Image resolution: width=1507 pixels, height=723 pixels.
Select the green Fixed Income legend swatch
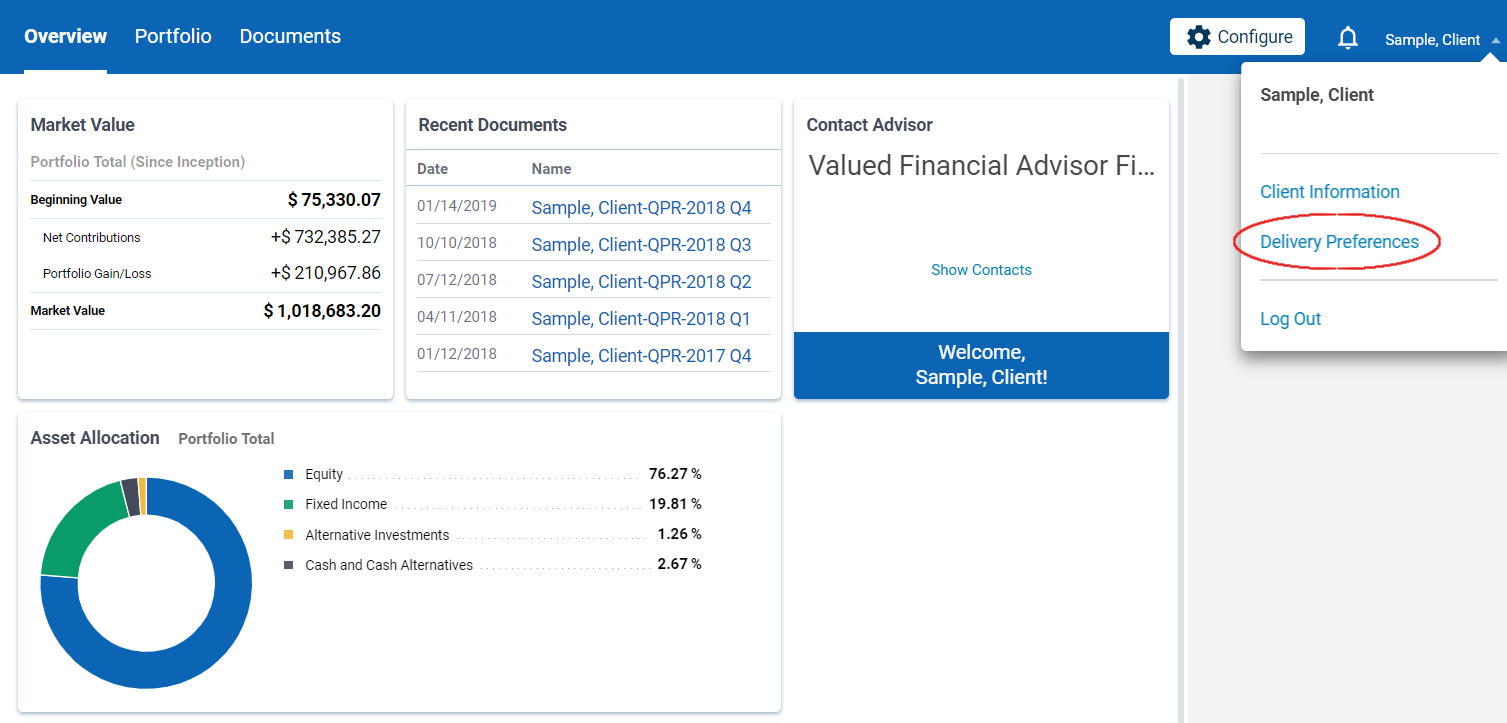pos(289,503)
